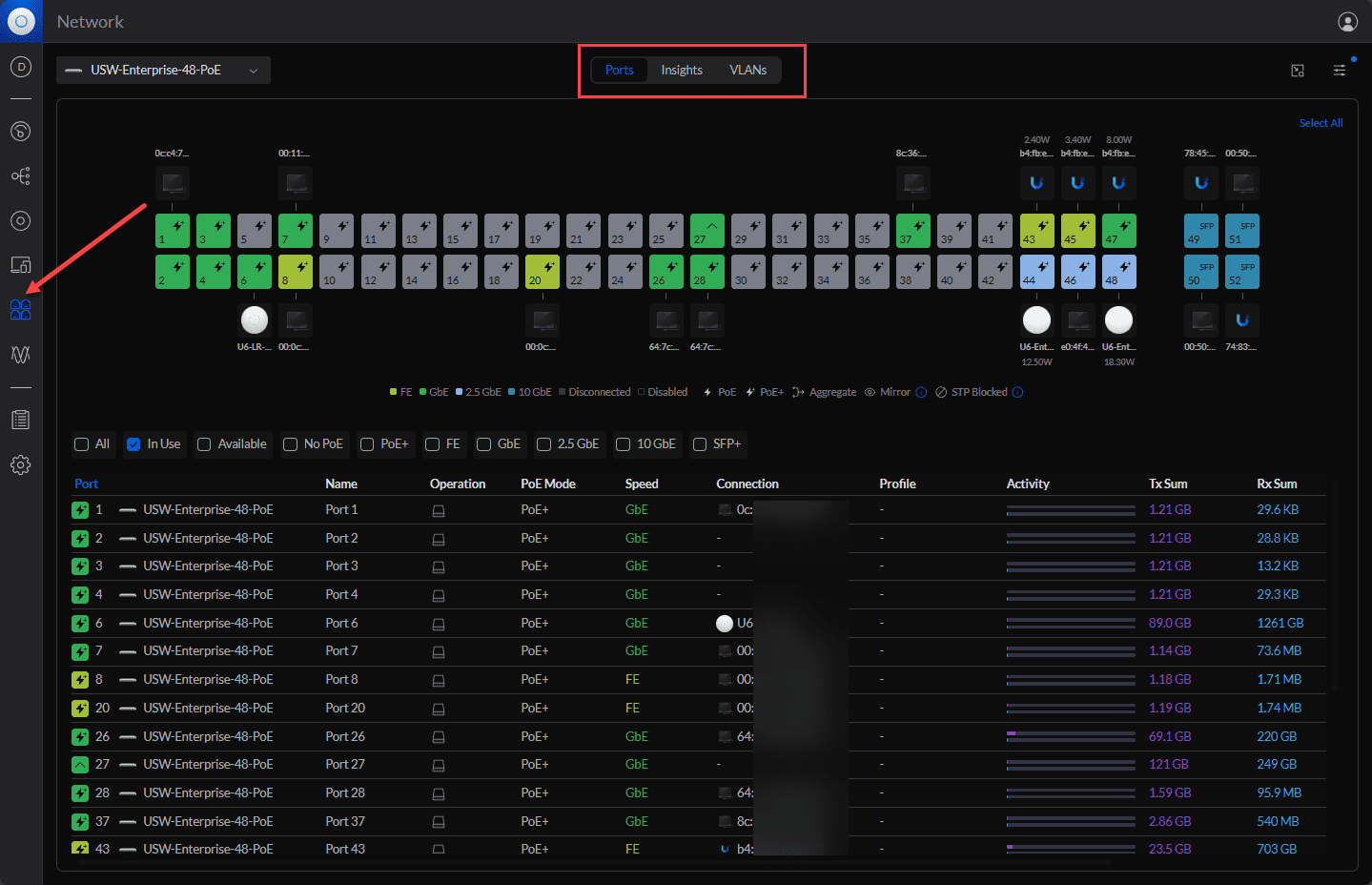Click the info icon next to STP Blocked

1017,392
